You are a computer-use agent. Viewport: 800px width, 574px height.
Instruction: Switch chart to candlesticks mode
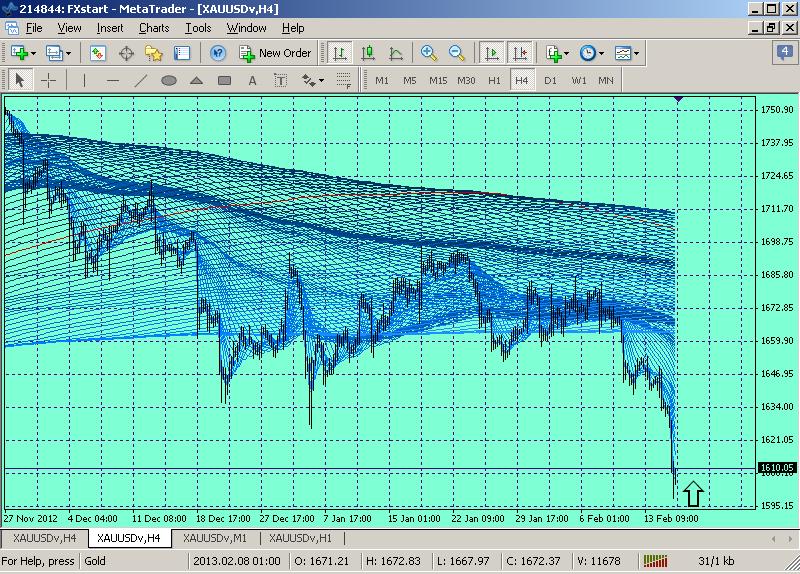tap(368, 53)
